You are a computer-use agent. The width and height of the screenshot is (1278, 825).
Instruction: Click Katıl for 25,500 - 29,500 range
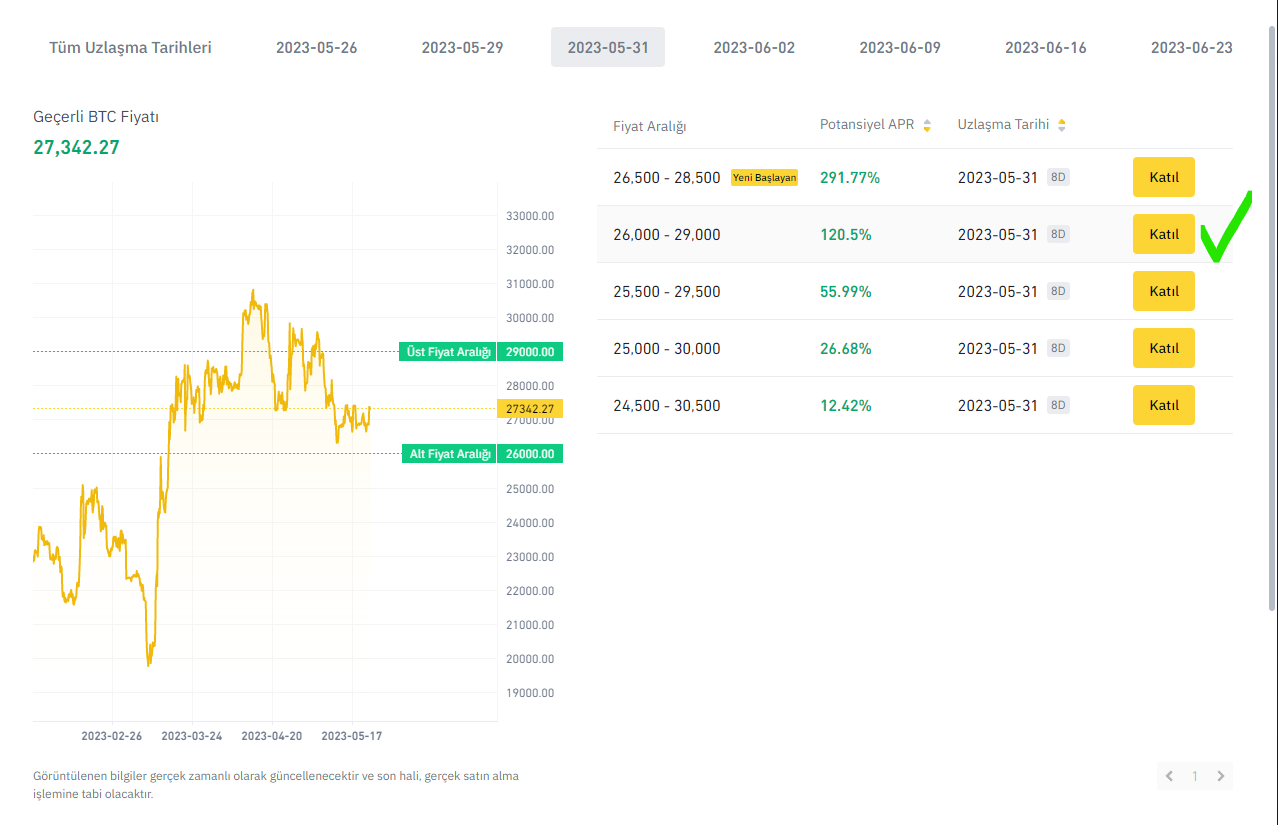[1163, 291]
